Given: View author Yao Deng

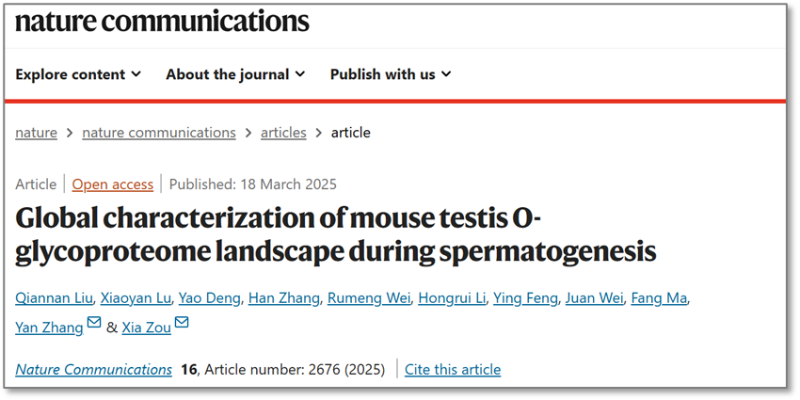Looking at the screenshot, I should [209, 298].
